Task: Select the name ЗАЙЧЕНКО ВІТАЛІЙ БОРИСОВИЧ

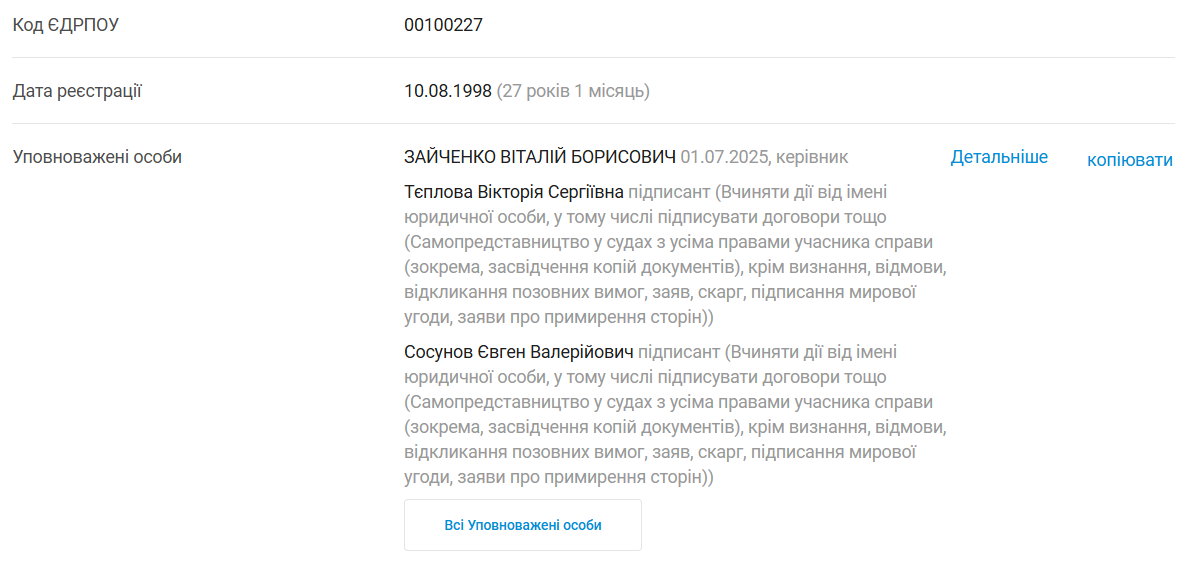Action: click(540, 157)
